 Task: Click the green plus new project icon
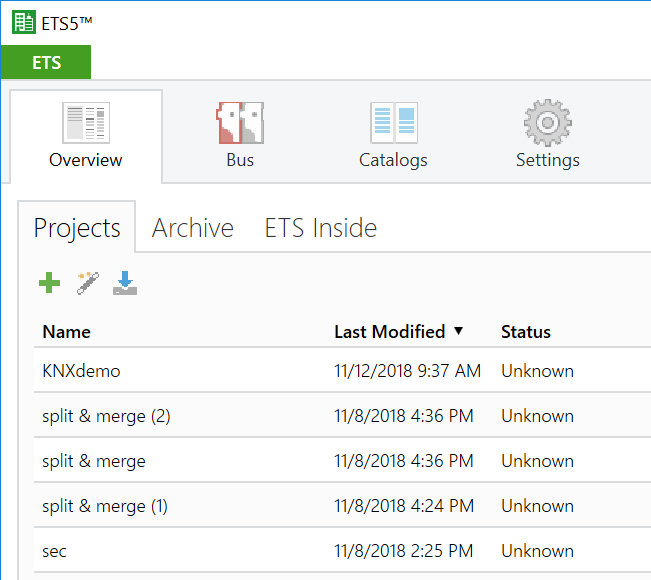pos(49,283)
